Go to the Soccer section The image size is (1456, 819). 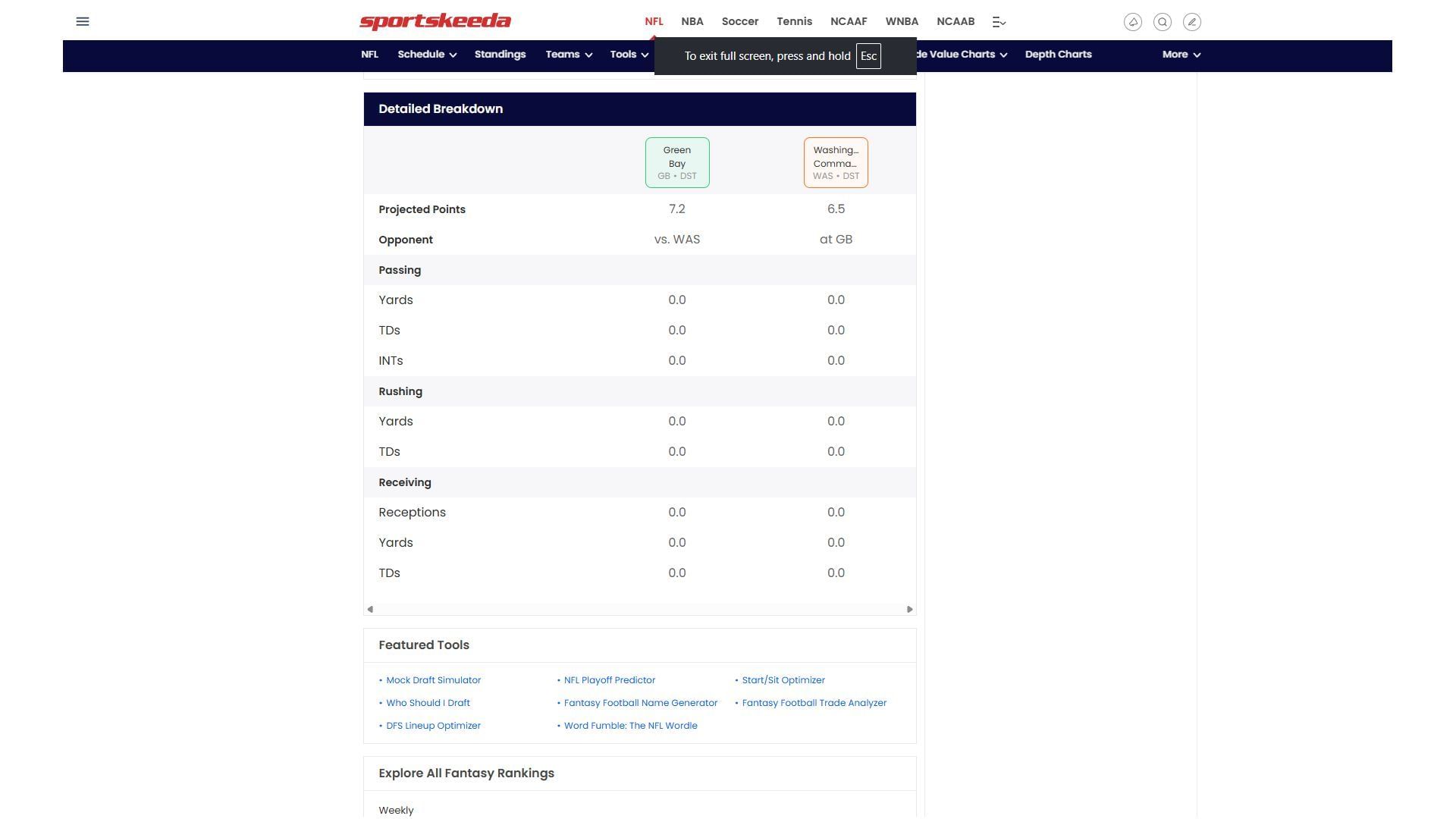739,21
